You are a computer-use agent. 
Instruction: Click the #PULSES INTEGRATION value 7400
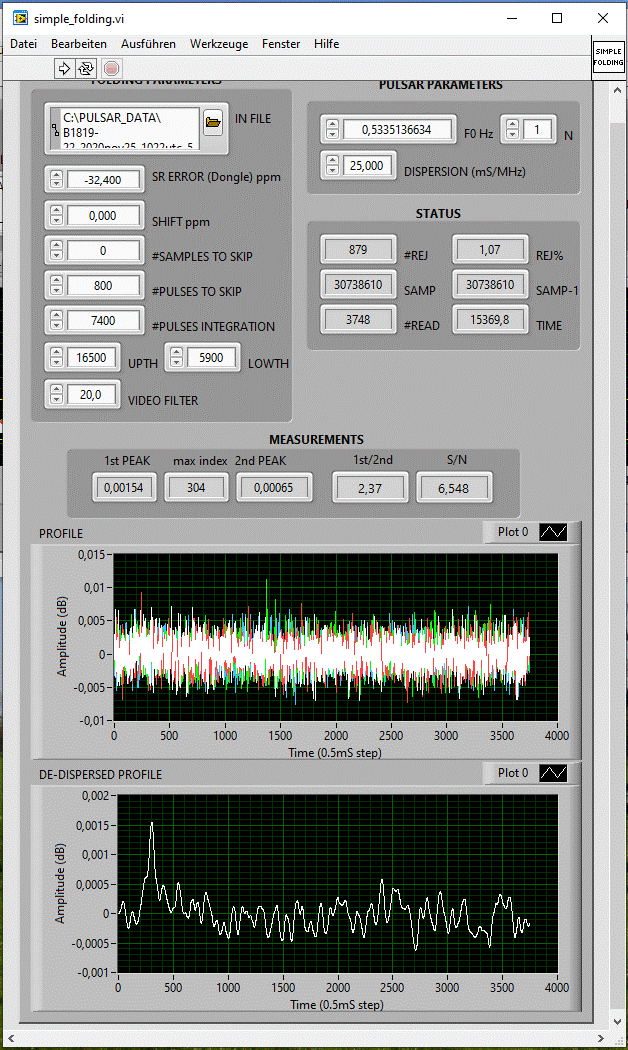[x=103, y=320]
